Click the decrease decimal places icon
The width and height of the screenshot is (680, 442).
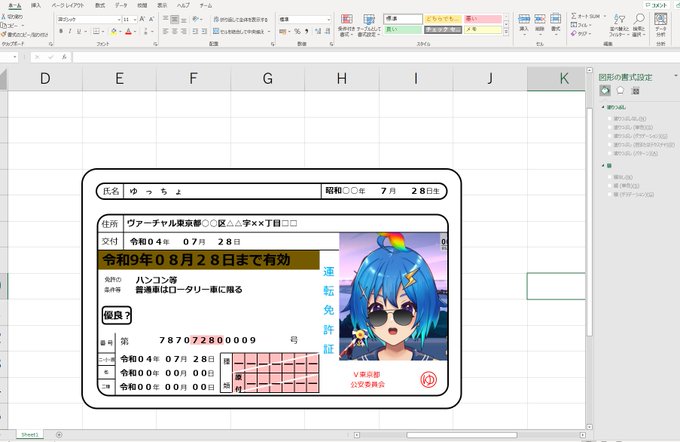click(328, 31)
